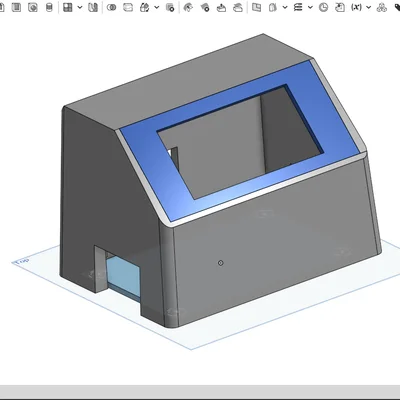Choose the Modify fillet tool

click(189, 7)
